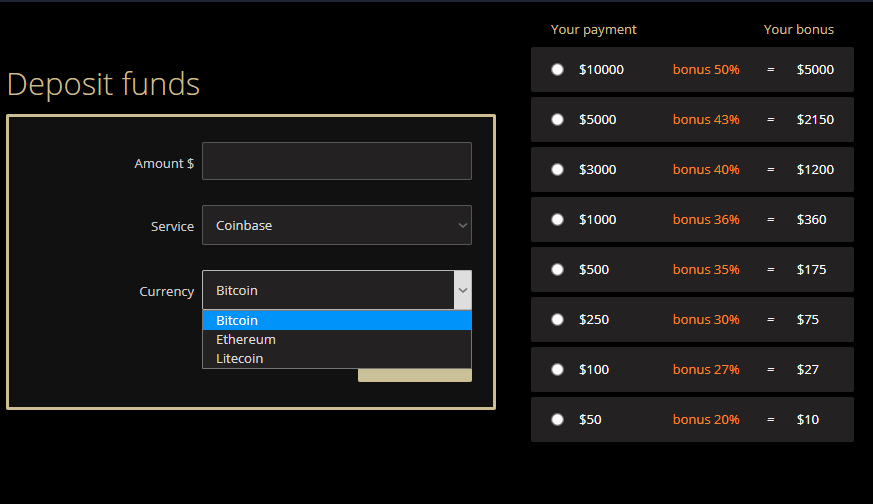Select the $10000 payment radio button
This screenshot has width=873, height=504.
[x=557, y=70]
